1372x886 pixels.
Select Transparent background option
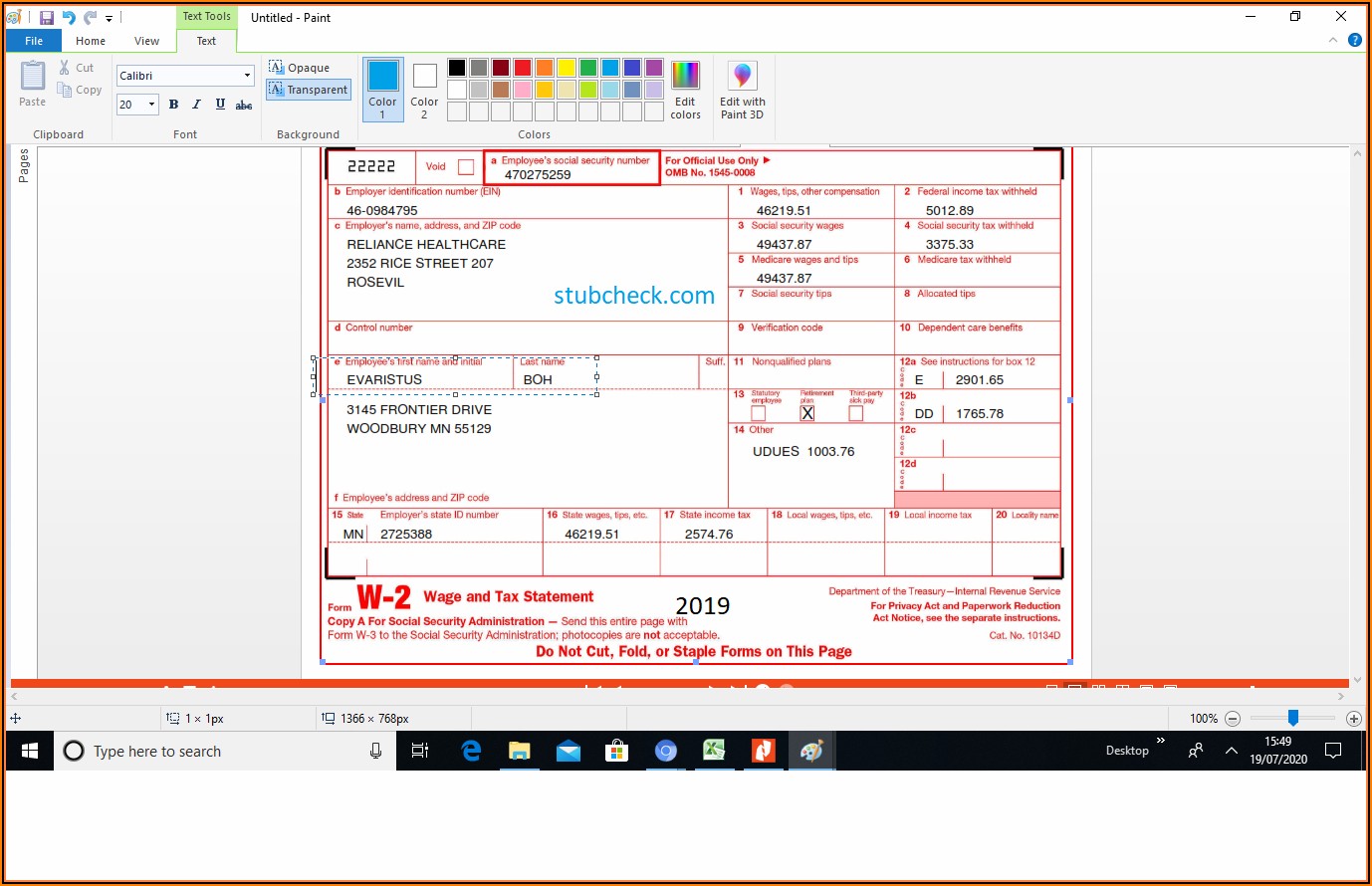(309, 90)
